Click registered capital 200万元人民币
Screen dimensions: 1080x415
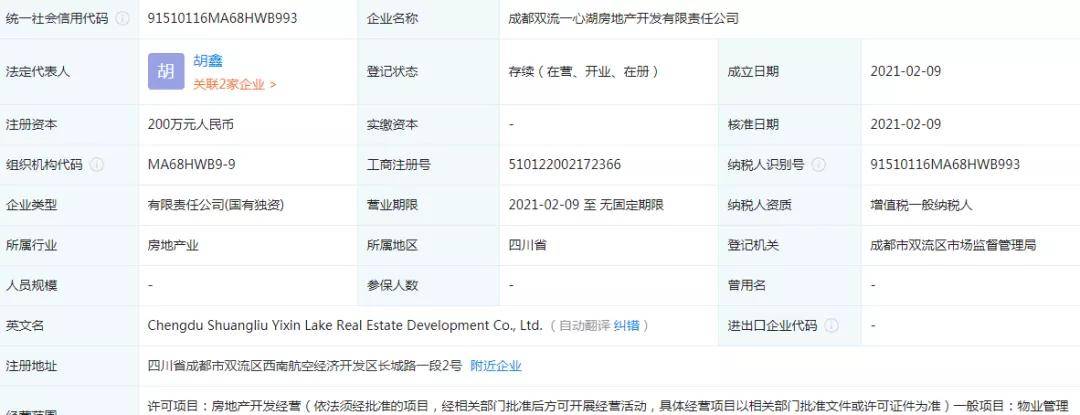tap(191, 125)
